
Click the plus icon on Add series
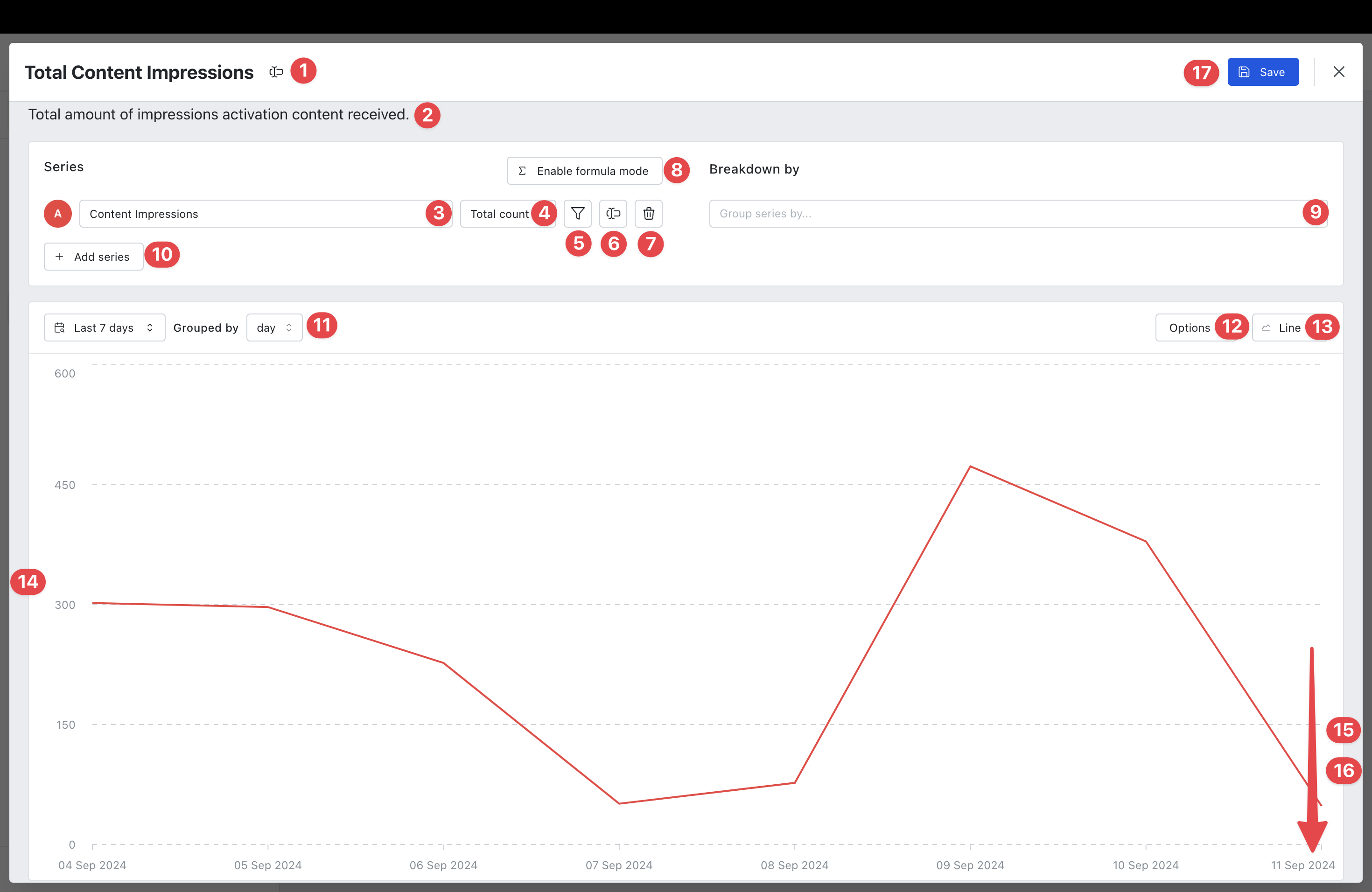(59, 257)
